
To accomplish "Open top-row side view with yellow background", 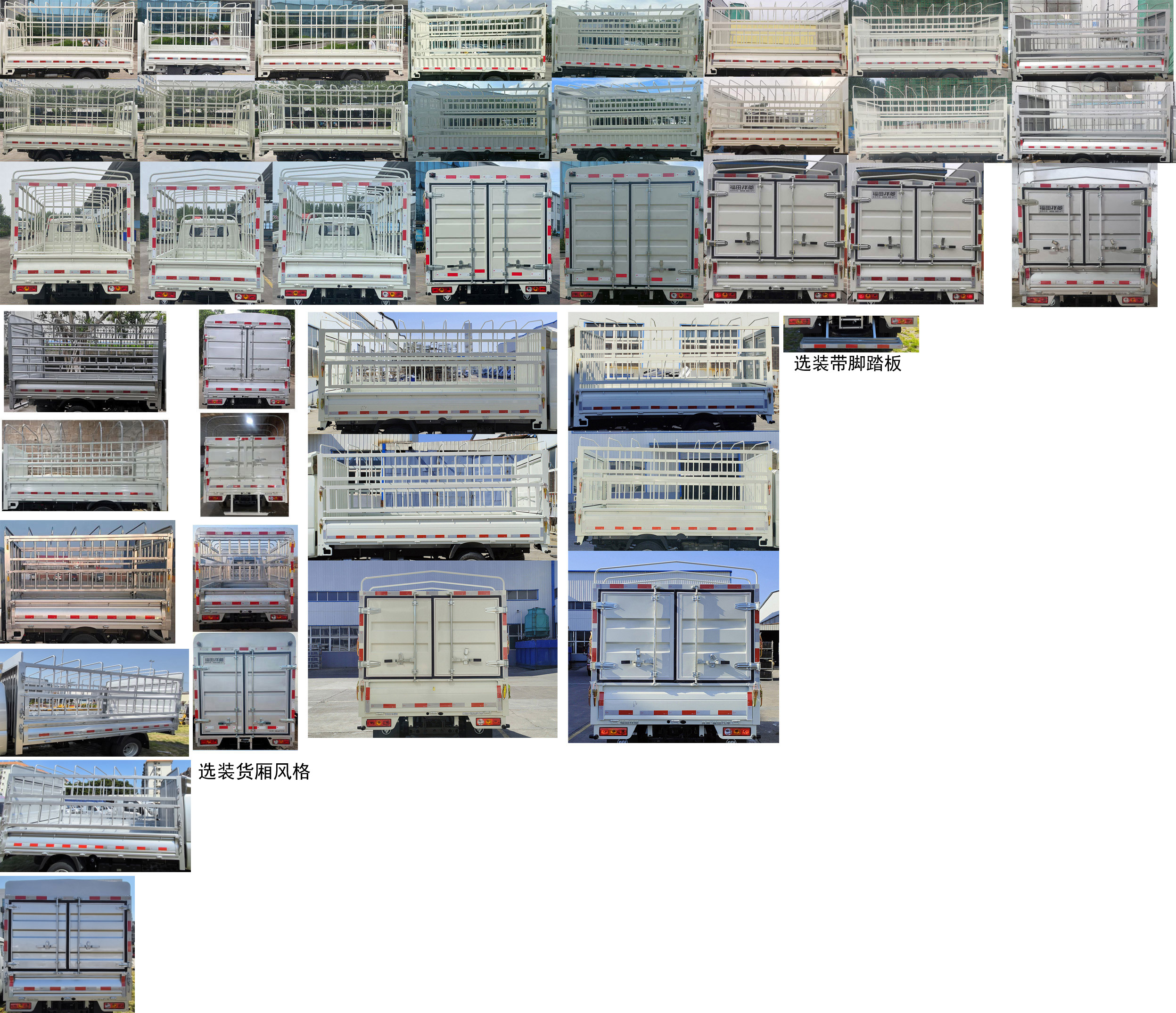I will click(776, 39).
